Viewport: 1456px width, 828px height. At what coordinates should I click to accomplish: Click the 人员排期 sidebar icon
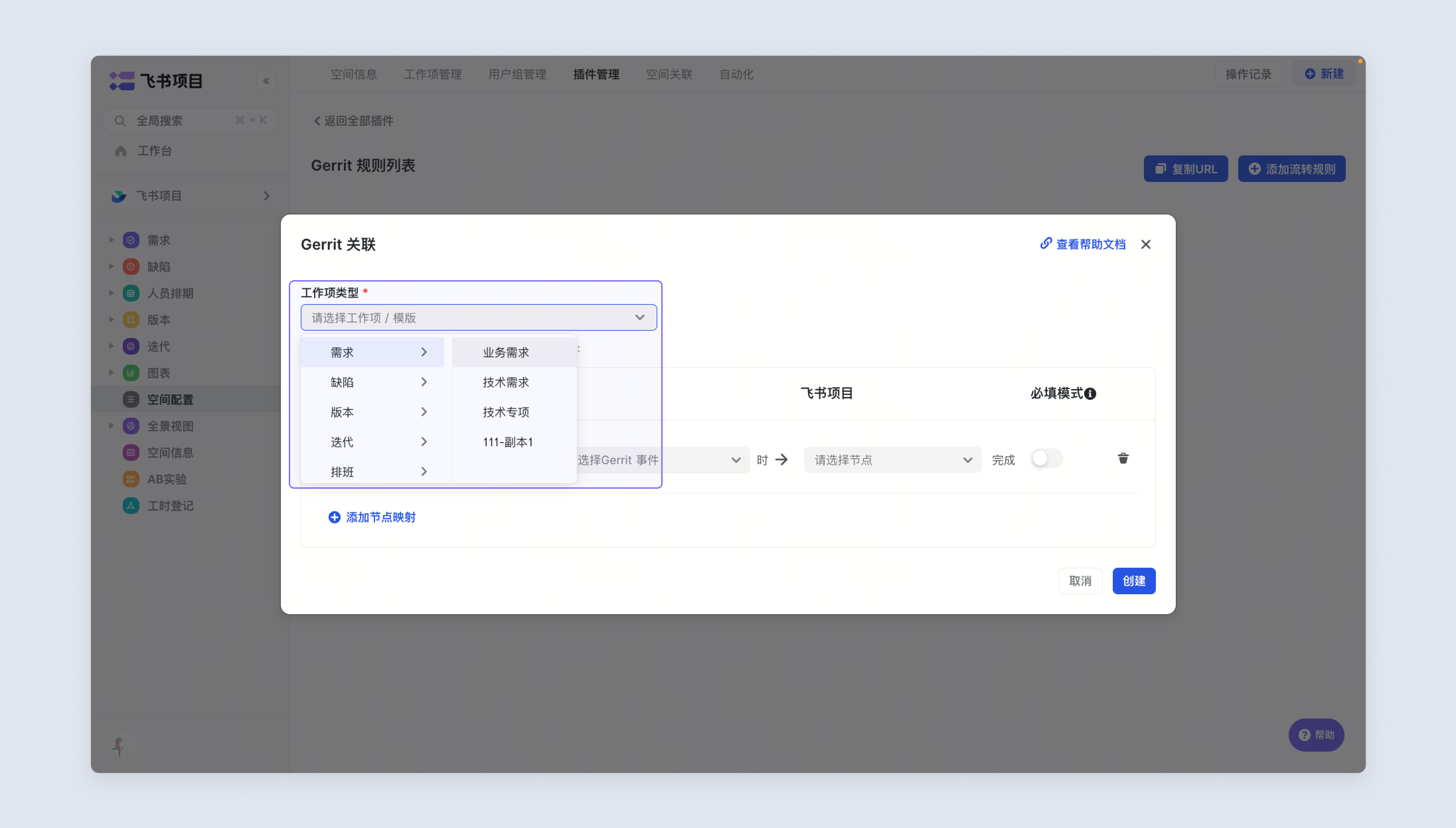coord(131,293)
